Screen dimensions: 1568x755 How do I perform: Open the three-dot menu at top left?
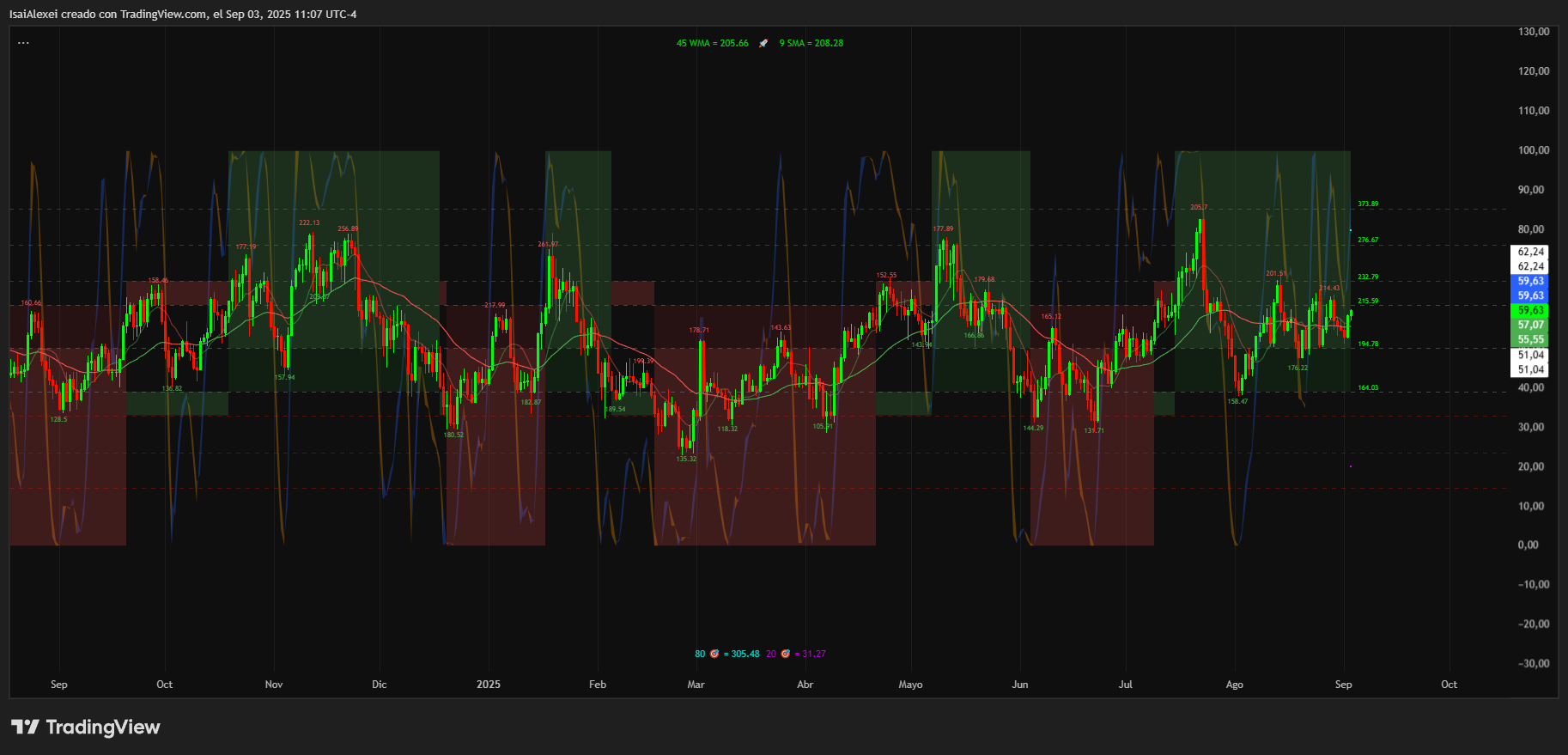[23, 43]
